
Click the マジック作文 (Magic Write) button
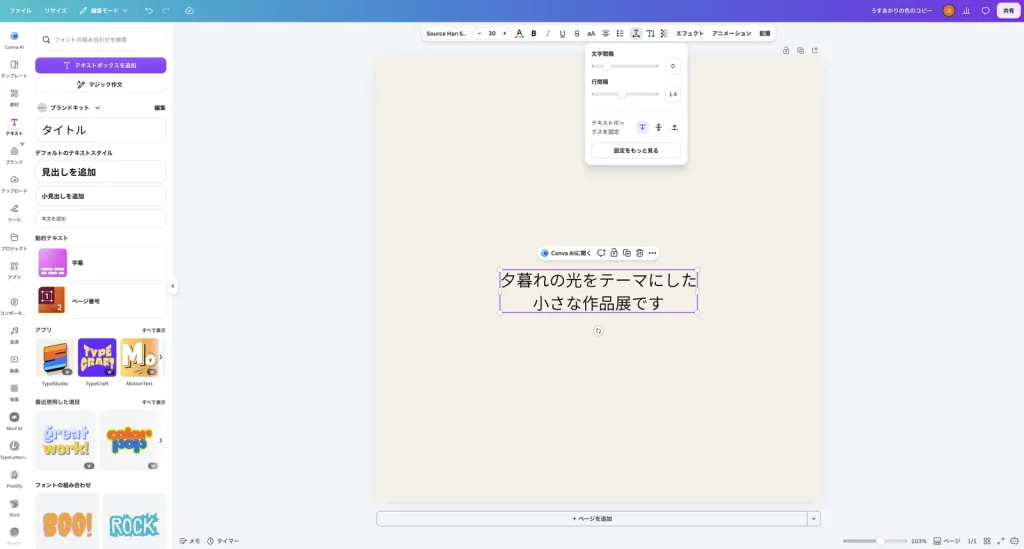(x=101, y=85)
